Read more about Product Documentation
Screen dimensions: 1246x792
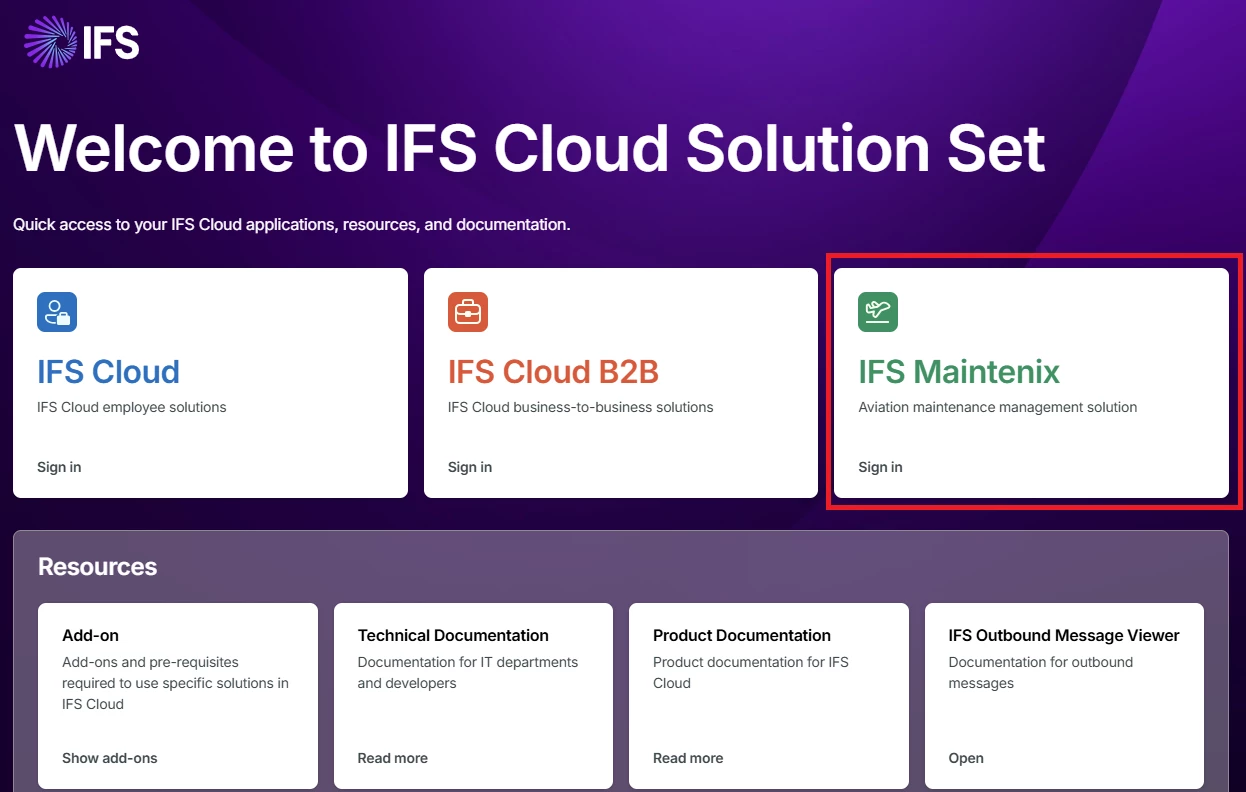click(688, 758)
